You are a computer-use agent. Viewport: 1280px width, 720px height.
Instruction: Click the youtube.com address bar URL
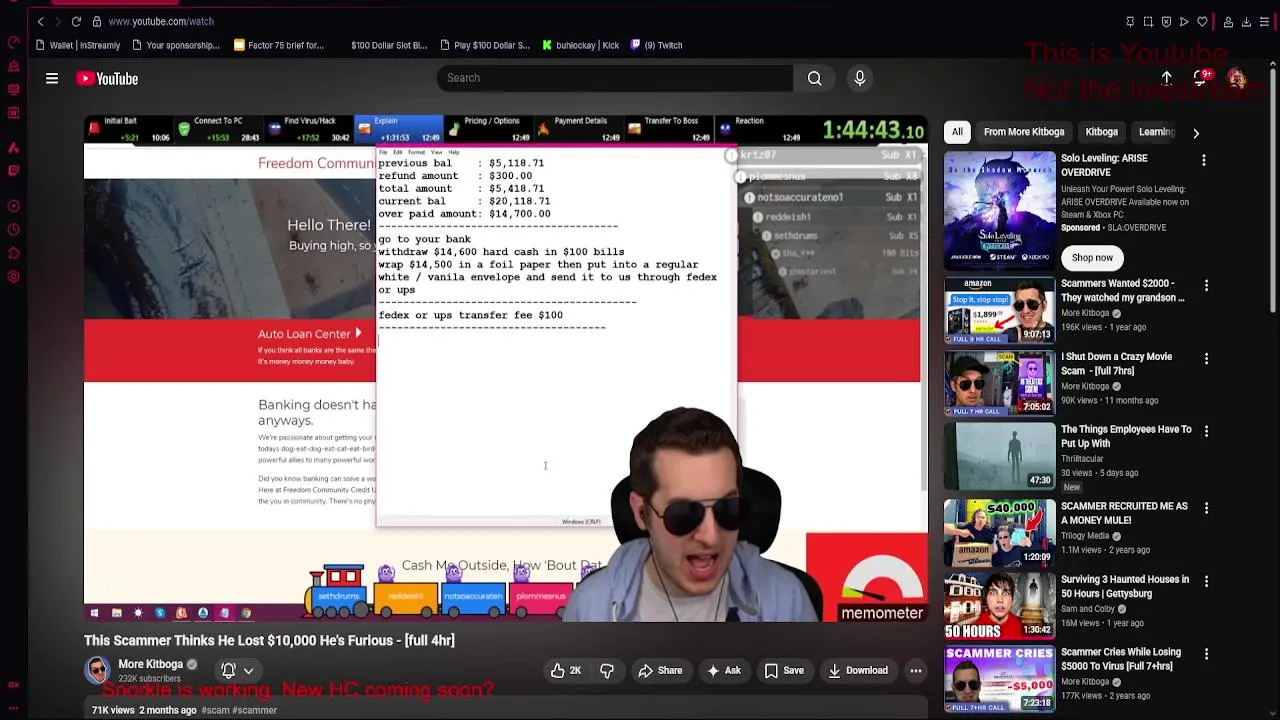160,21
